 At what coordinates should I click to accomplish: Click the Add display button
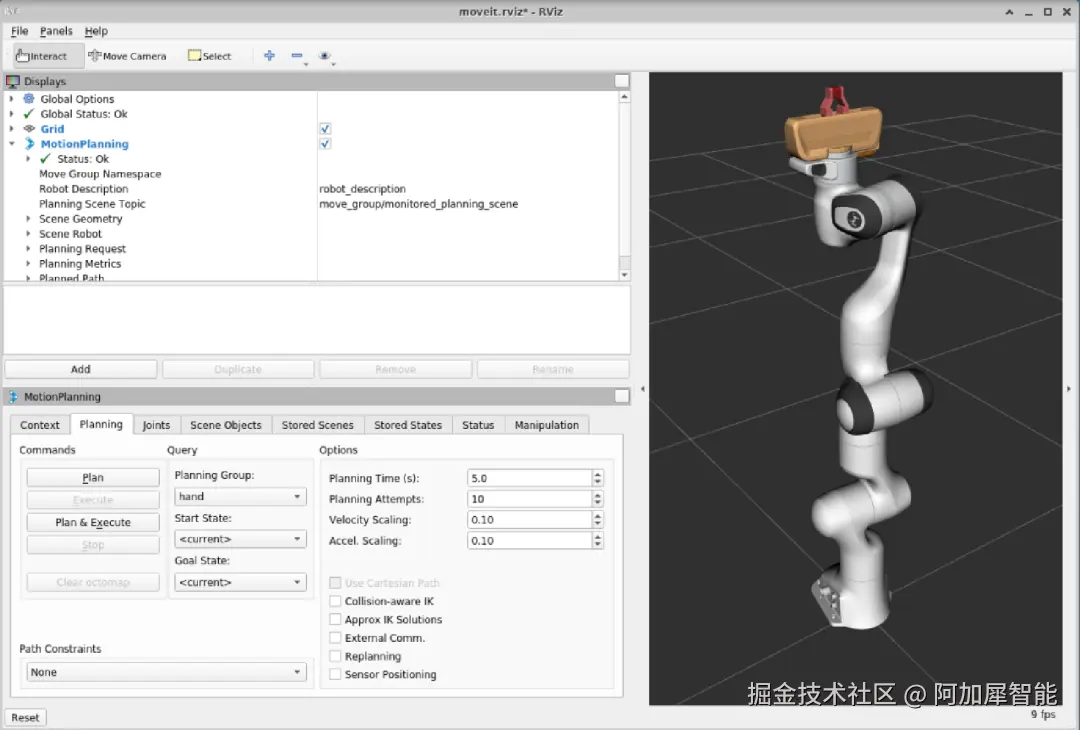pyautogui.click(x=81, y=369)
